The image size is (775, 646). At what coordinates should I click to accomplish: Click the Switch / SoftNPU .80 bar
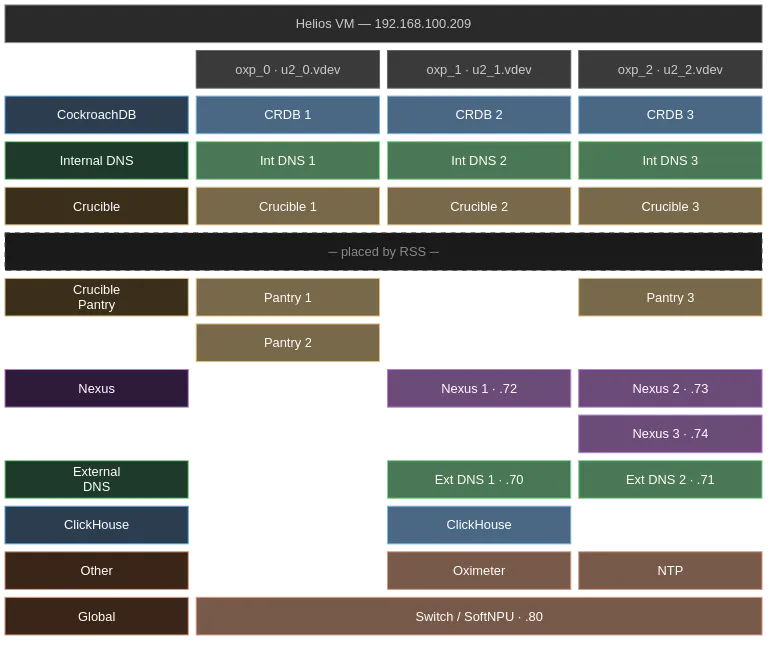[479, 617]
